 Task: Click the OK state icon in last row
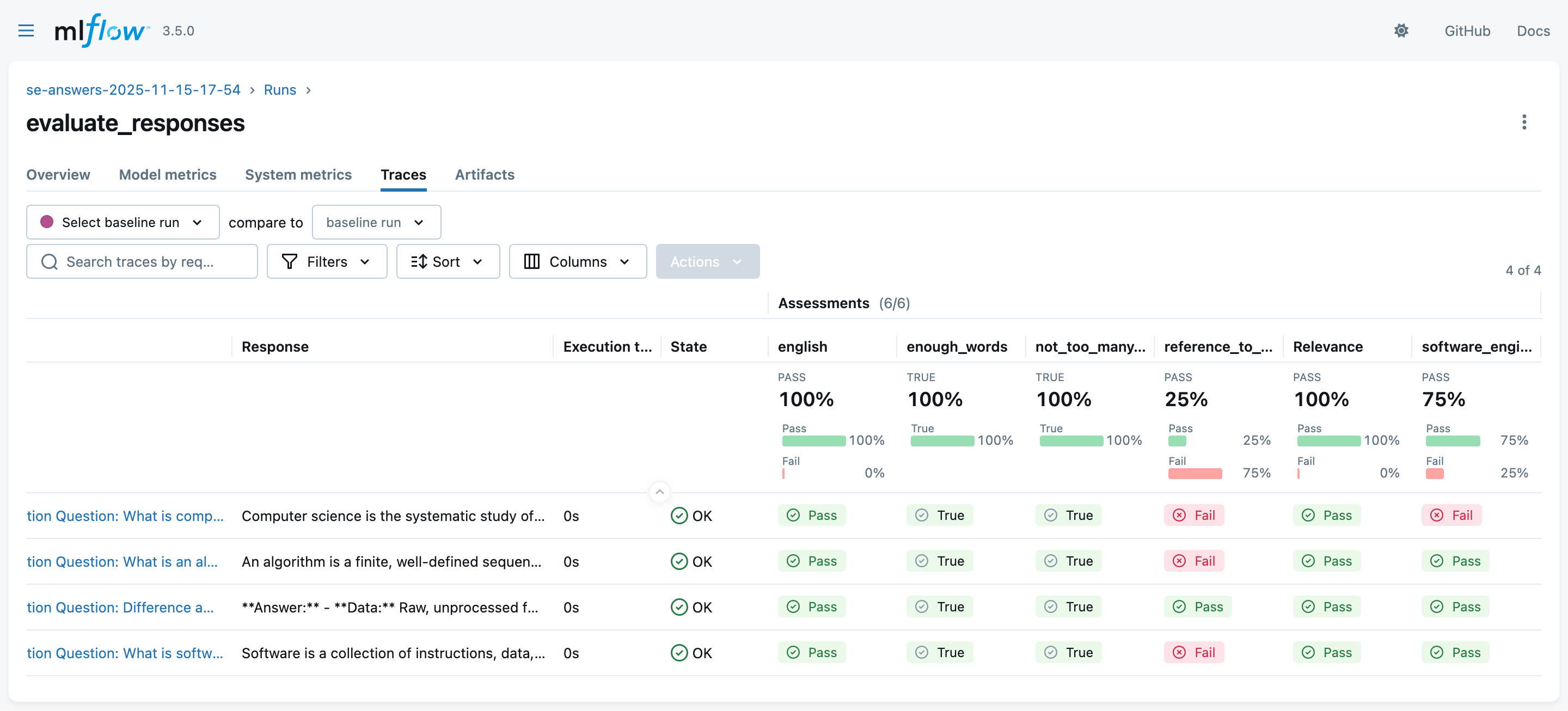[x=679, y=653]
